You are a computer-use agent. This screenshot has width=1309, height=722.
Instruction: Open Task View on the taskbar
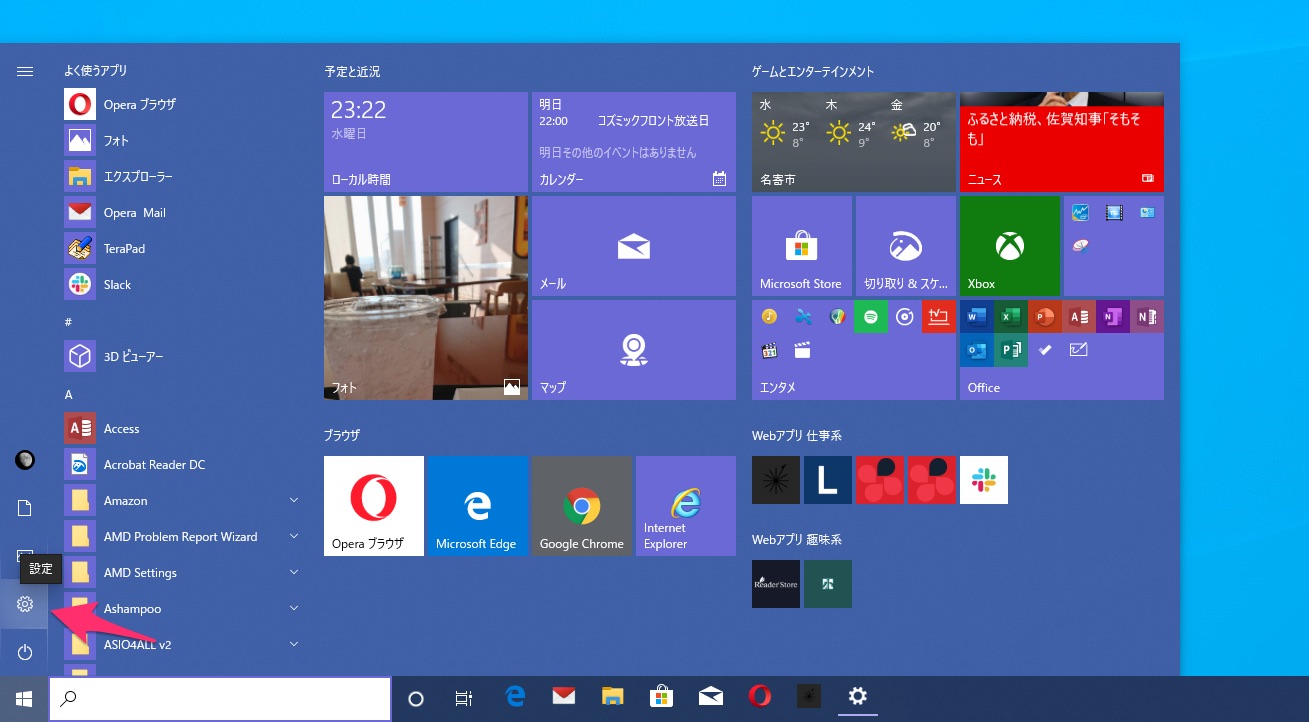click(464, 699)
